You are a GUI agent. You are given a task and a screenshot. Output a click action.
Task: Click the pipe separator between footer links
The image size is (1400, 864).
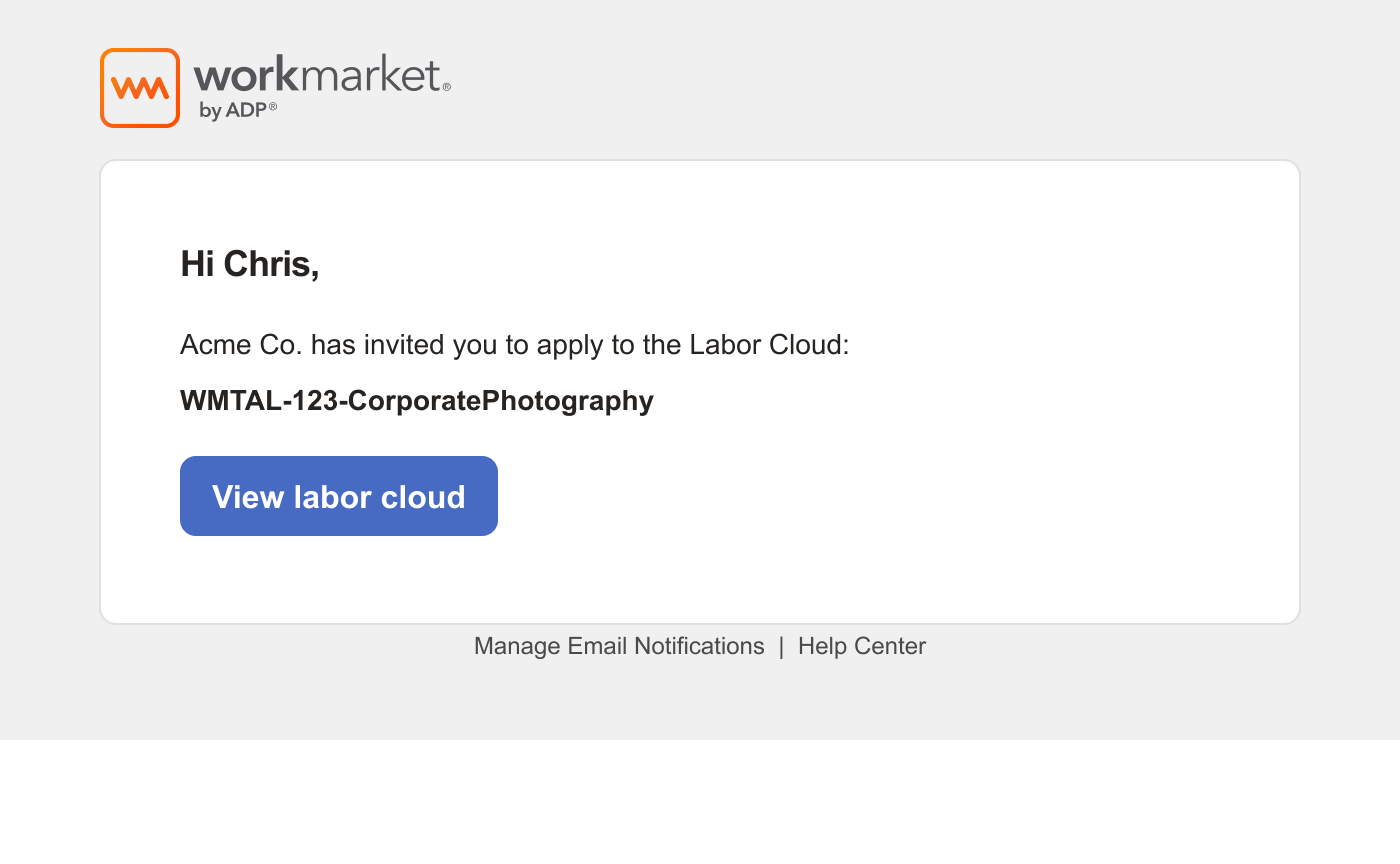(781, 646)
